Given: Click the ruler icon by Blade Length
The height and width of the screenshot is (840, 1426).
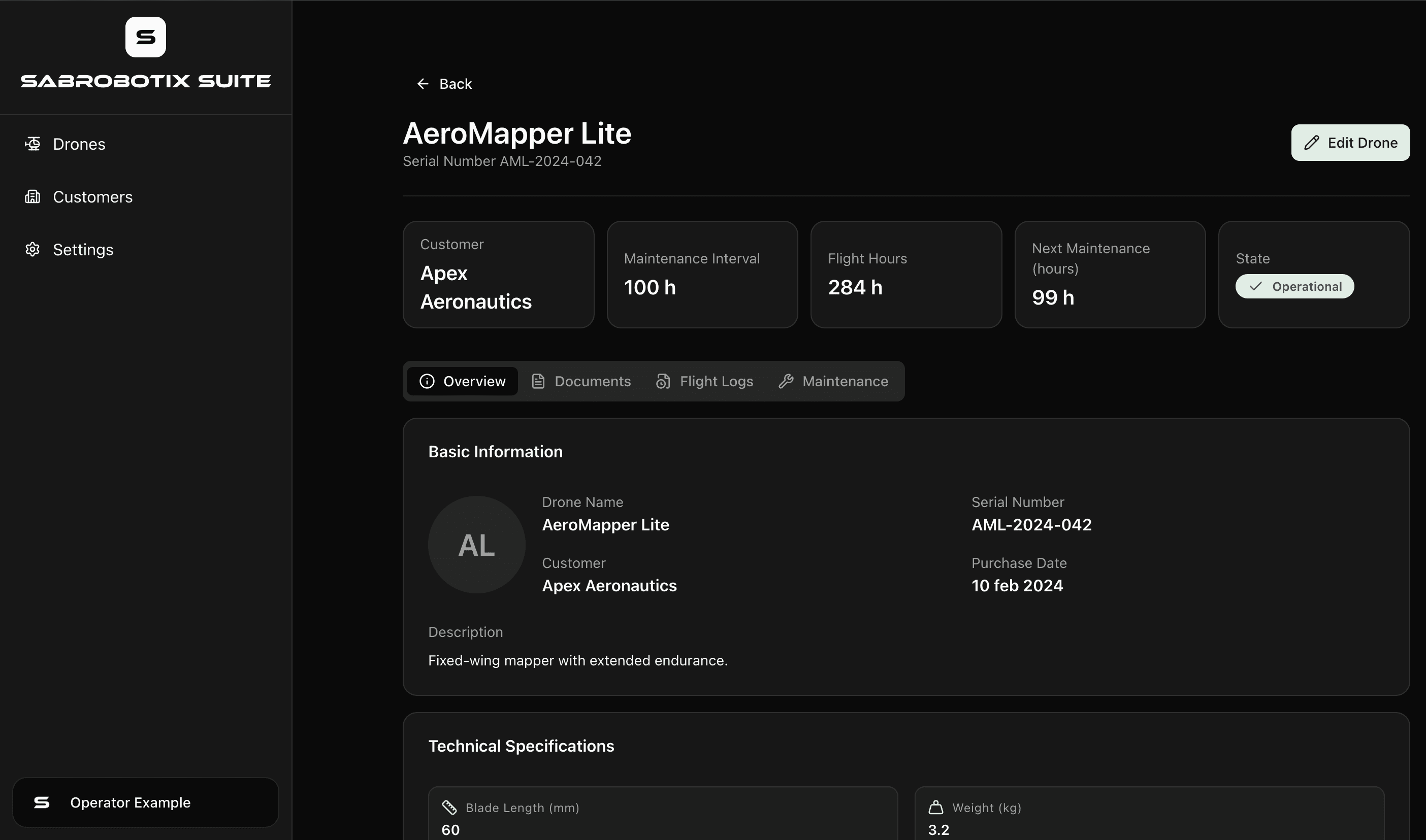Looking at the screenshot, I should (x=449, y=807).
